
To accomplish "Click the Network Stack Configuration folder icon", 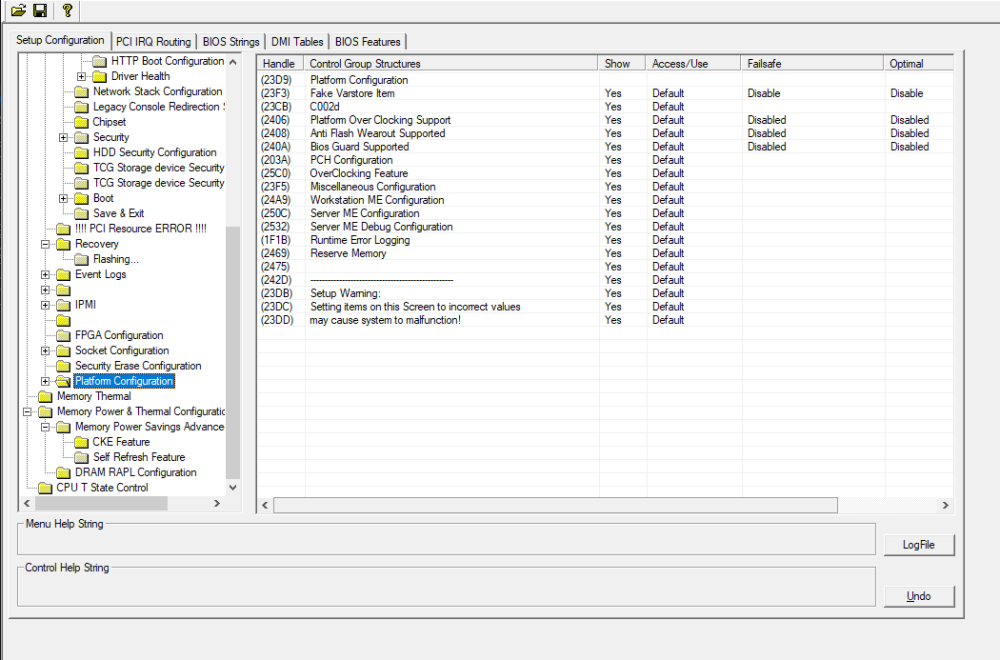I will (82, 92).
